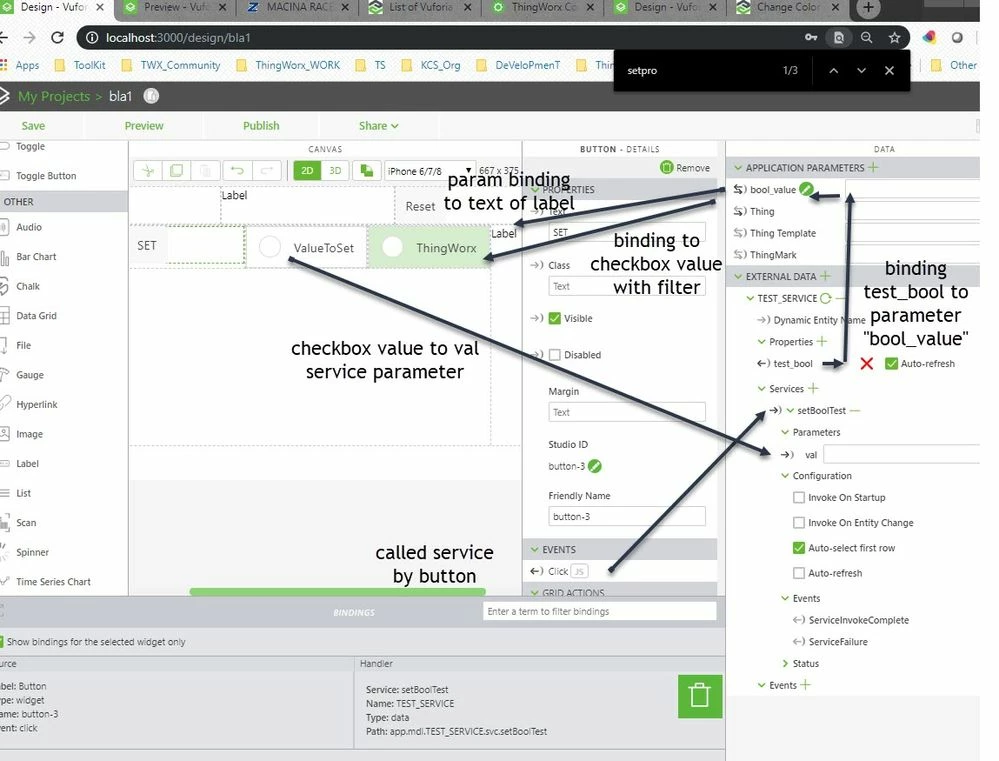The image size is (999, 761).
Task: Click the green layers icon next to 3D
Action: click(x=366, y=170)
